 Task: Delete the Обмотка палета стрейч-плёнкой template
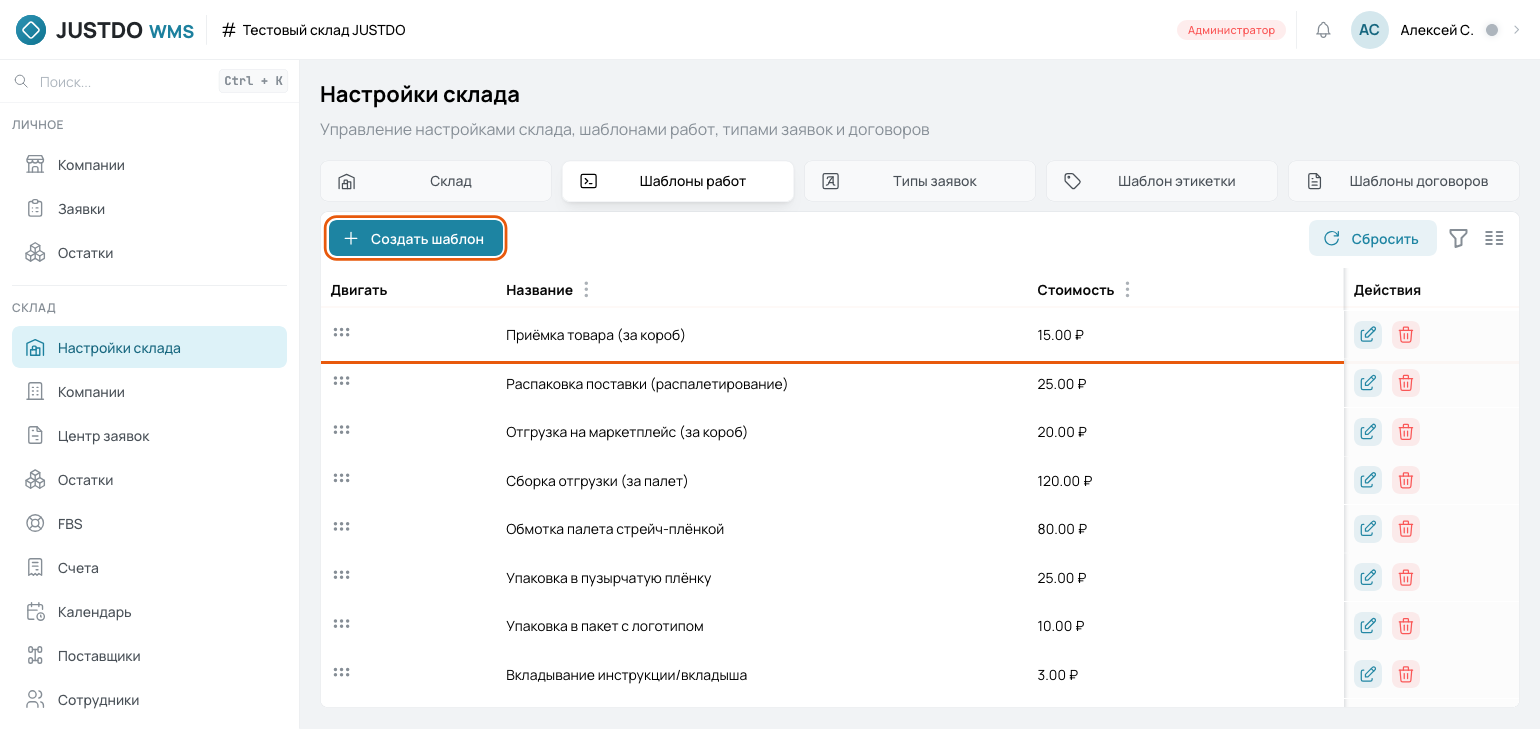[1406, 529]
